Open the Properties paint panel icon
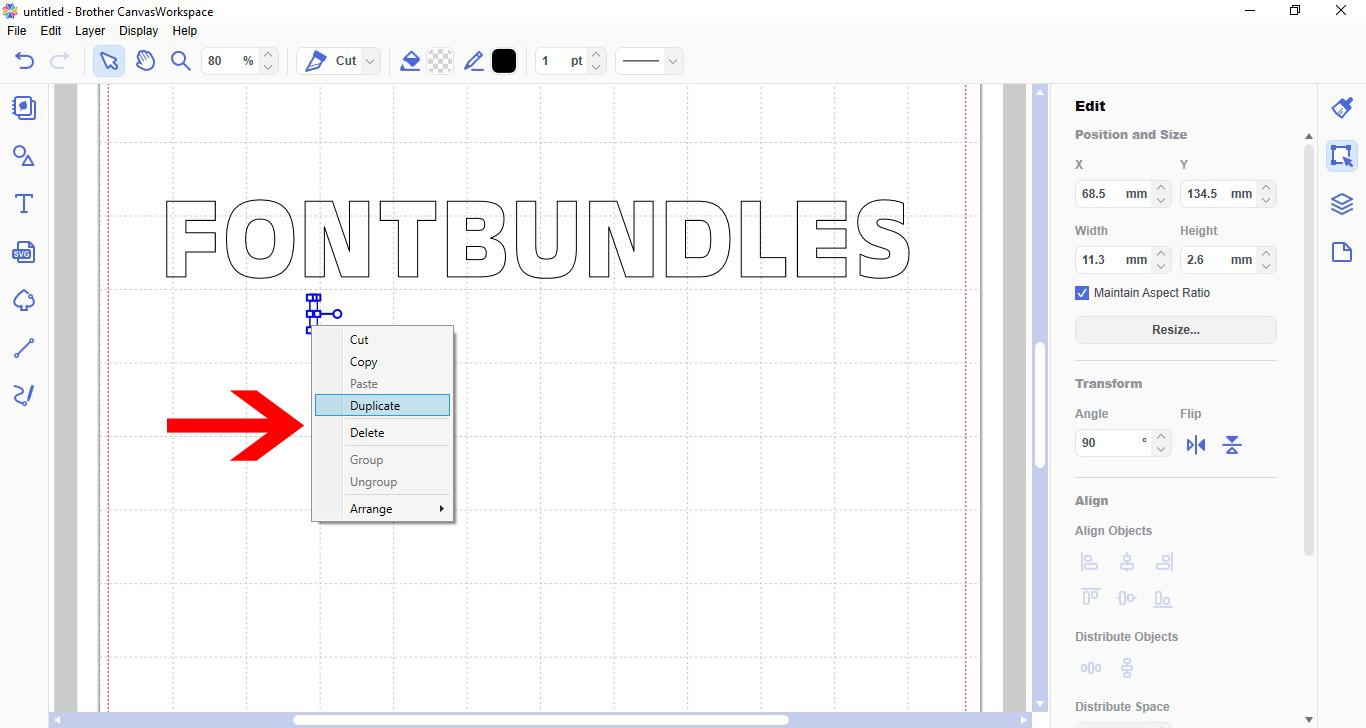This screenshot has width=1366, height=728. pos(1342,108)
